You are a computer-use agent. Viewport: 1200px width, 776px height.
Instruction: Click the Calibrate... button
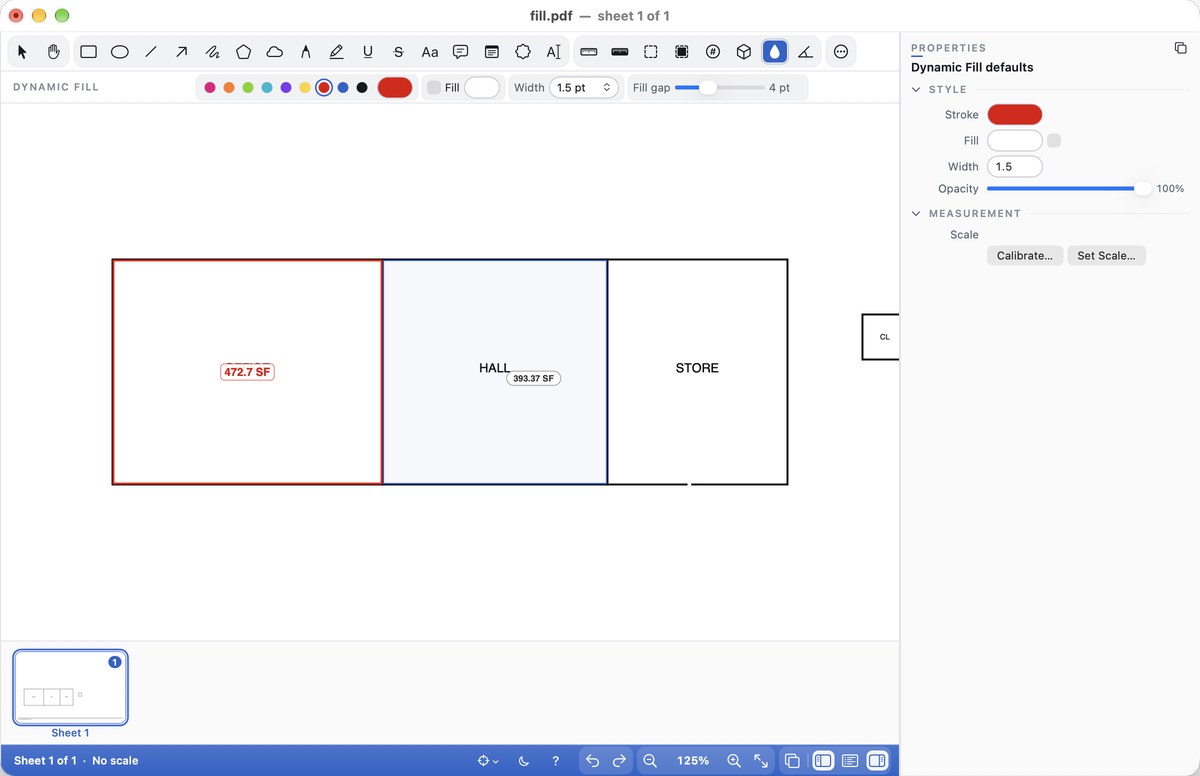[1025, 256]
